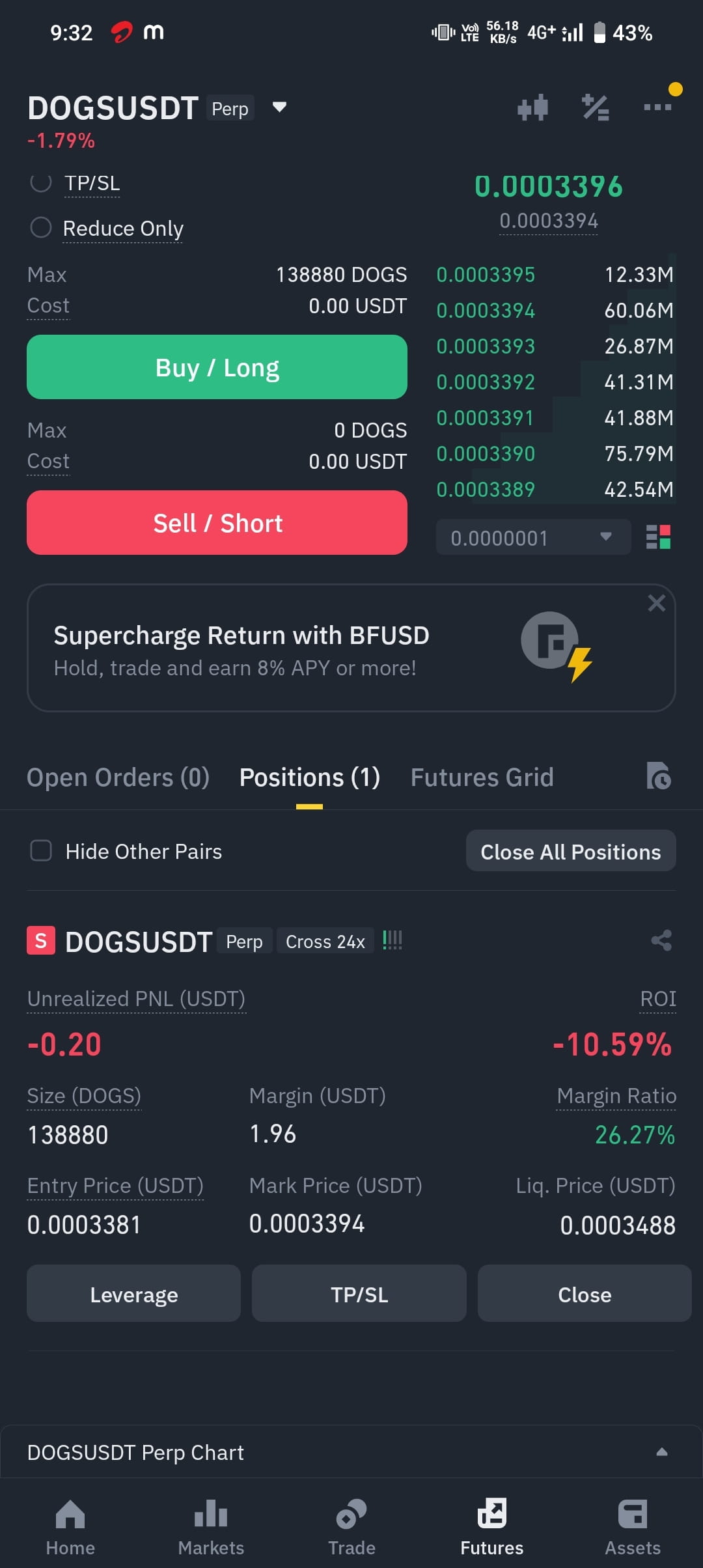703x1568 pixels.
Task: Switch to the Futures Grid tab
Action: click(x=482, y=777)
